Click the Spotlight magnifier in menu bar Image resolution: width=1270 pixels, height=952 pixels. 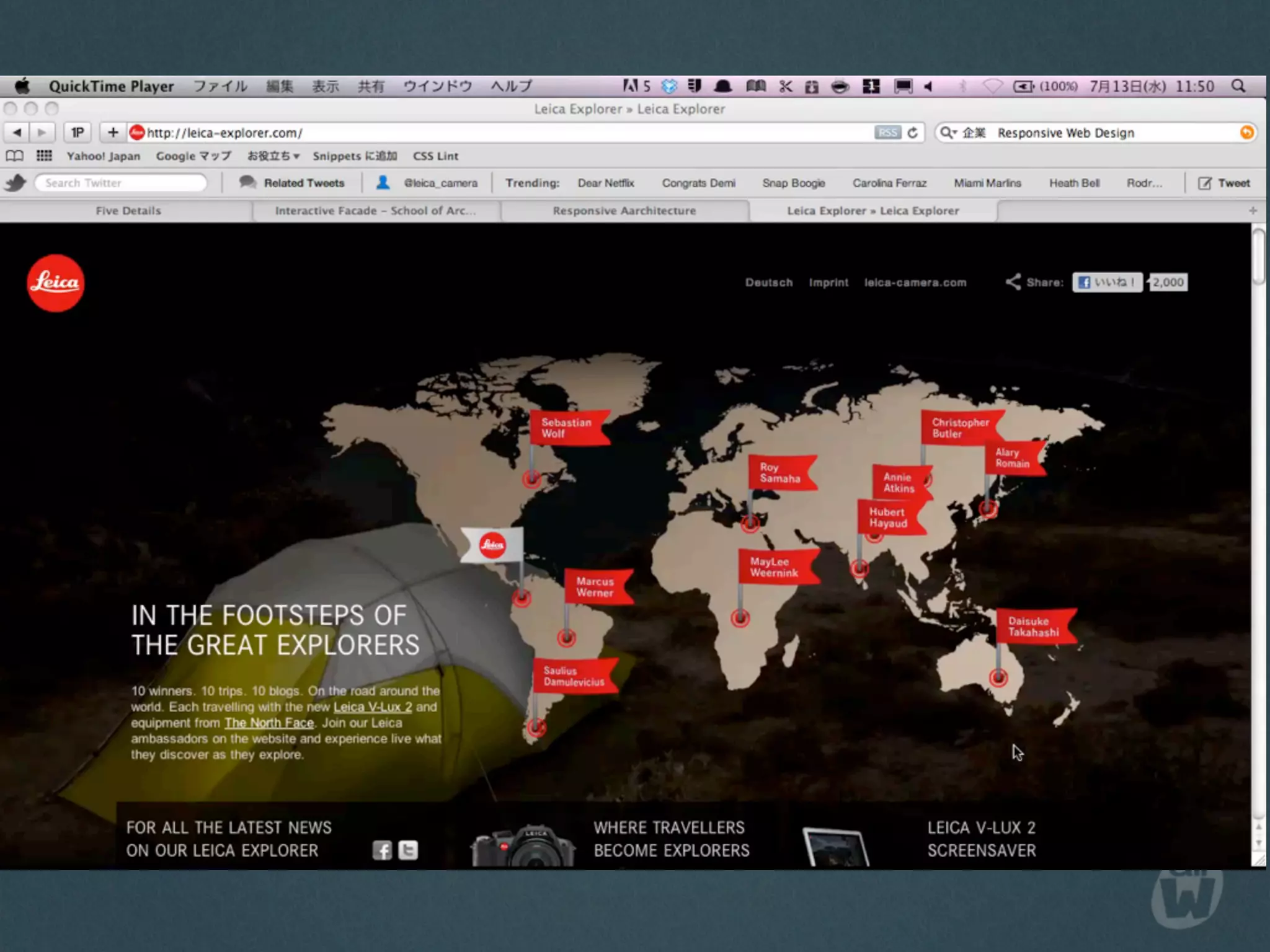[x=1238, y=86]
